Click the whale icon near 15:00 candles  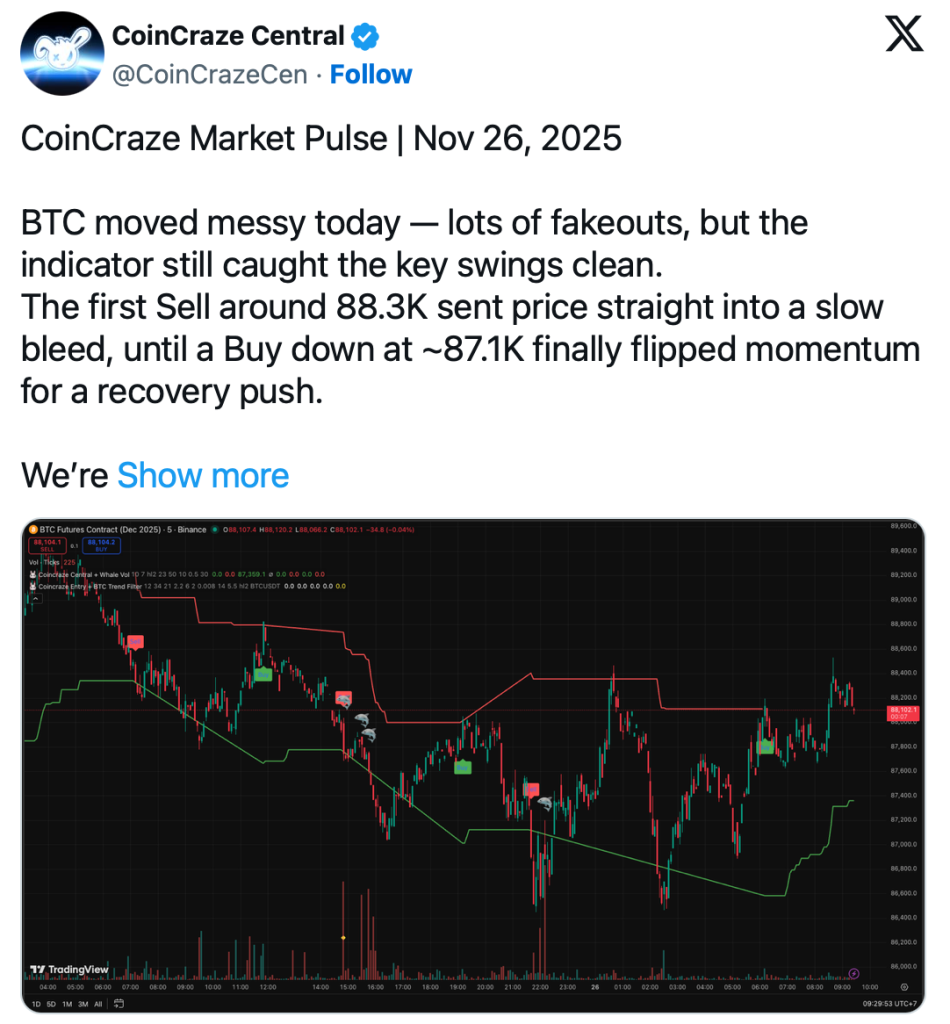point(360,718)
